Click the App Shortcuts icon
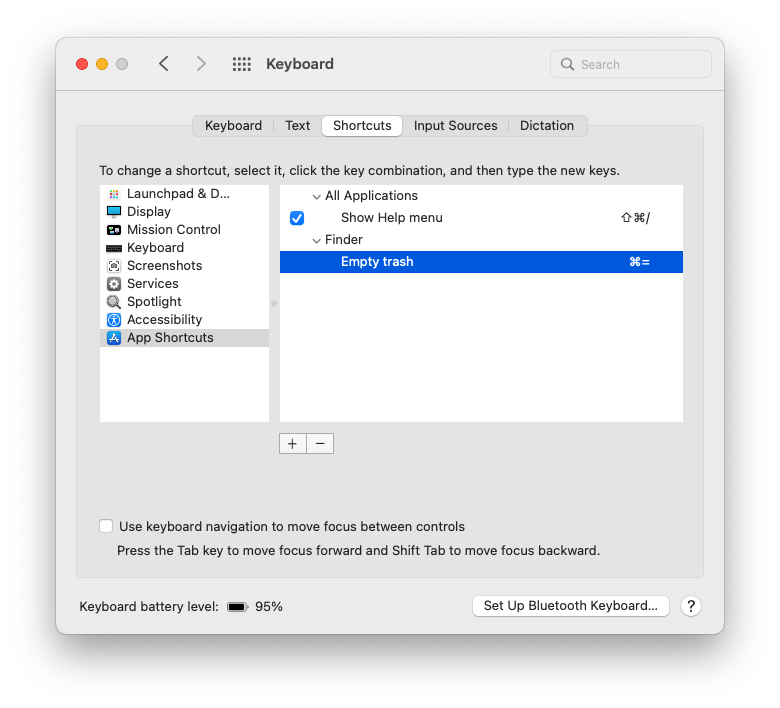780x708 pixels. point(114,338)
